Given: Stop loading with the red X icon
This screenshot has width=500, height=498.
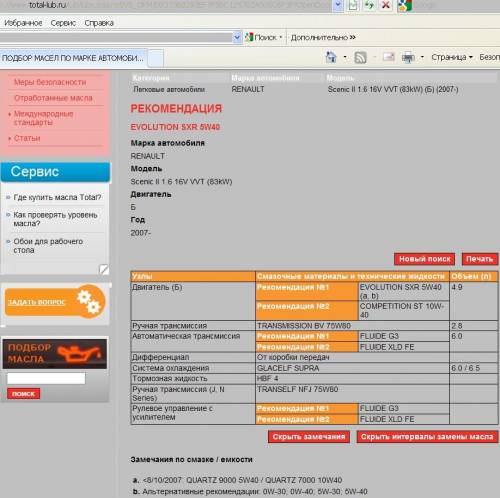Looking at the screenshot, I should (386, 5).
